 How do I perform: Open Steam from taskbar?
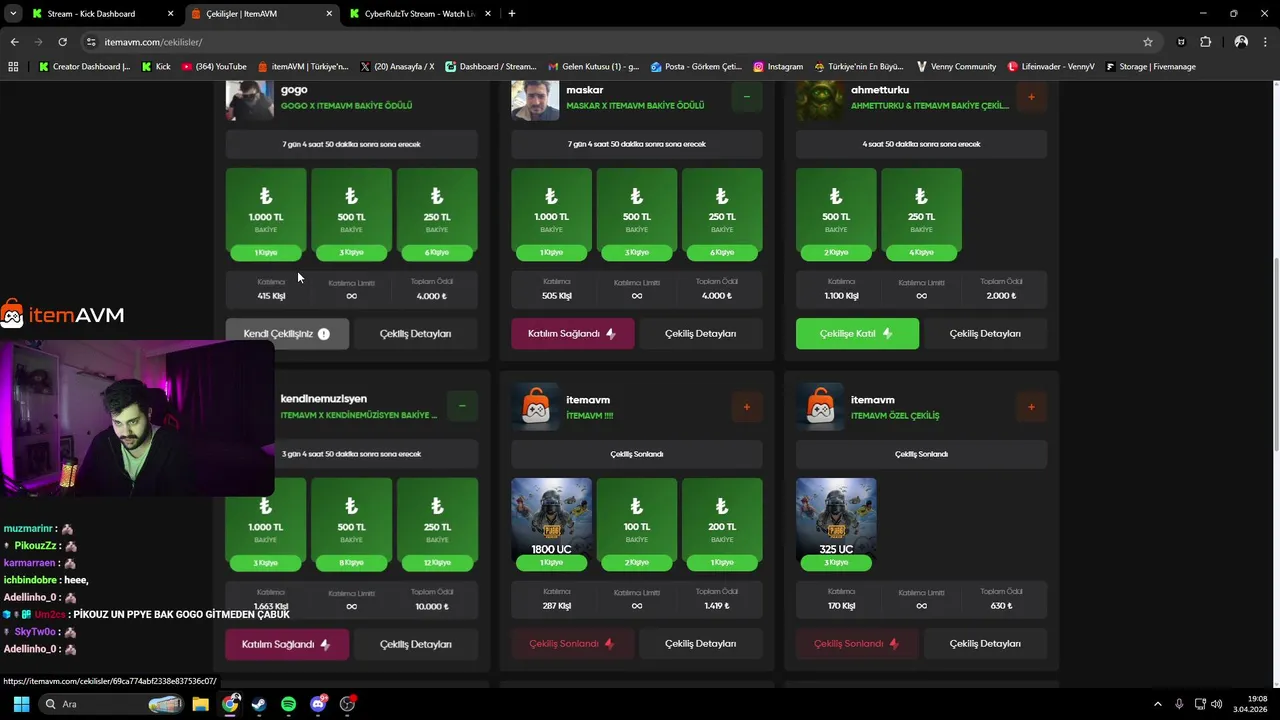click(259, 704)
